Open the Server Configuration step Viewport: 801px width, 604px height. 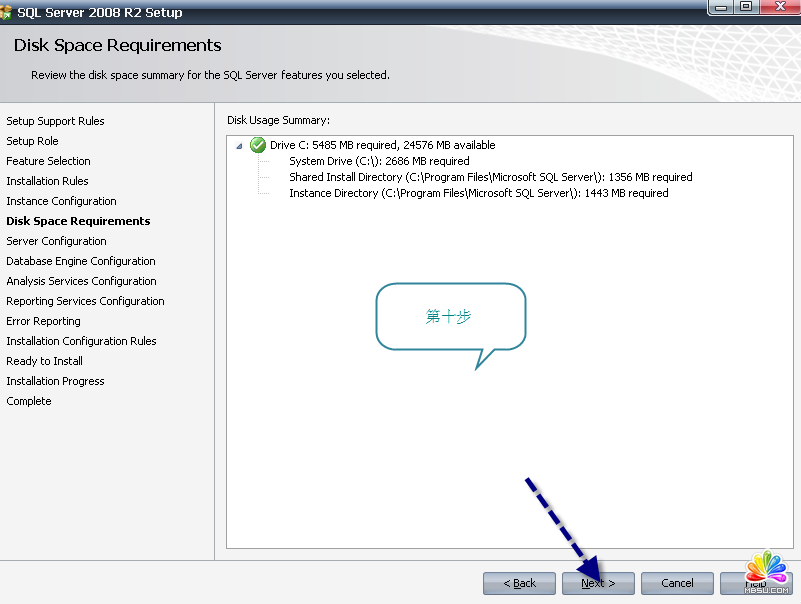56,241
